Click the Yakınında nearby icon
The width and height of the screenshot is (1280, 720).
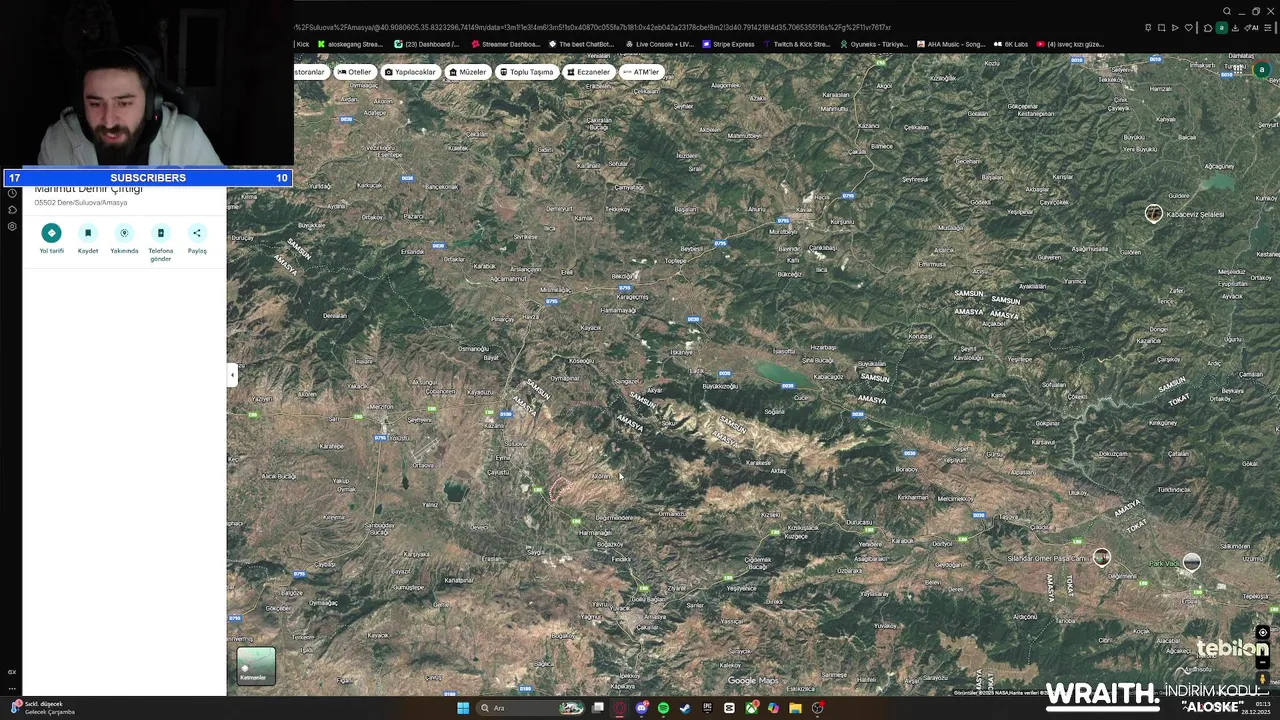click(x=124, y=233)
